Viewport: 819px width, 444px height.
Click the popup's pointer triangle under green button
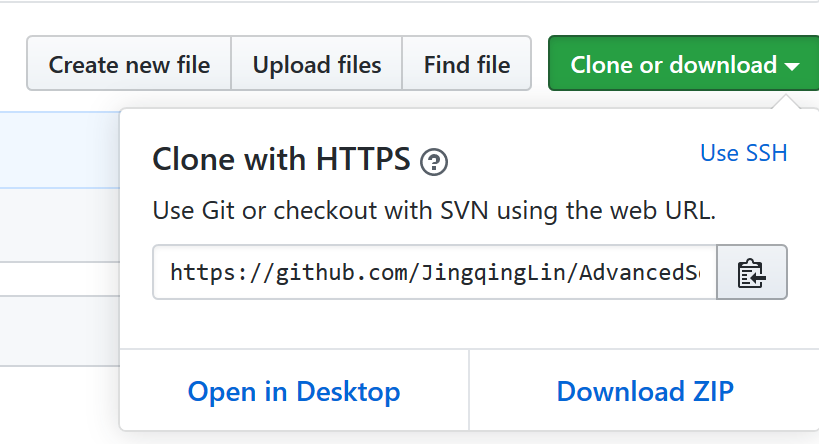786,102
